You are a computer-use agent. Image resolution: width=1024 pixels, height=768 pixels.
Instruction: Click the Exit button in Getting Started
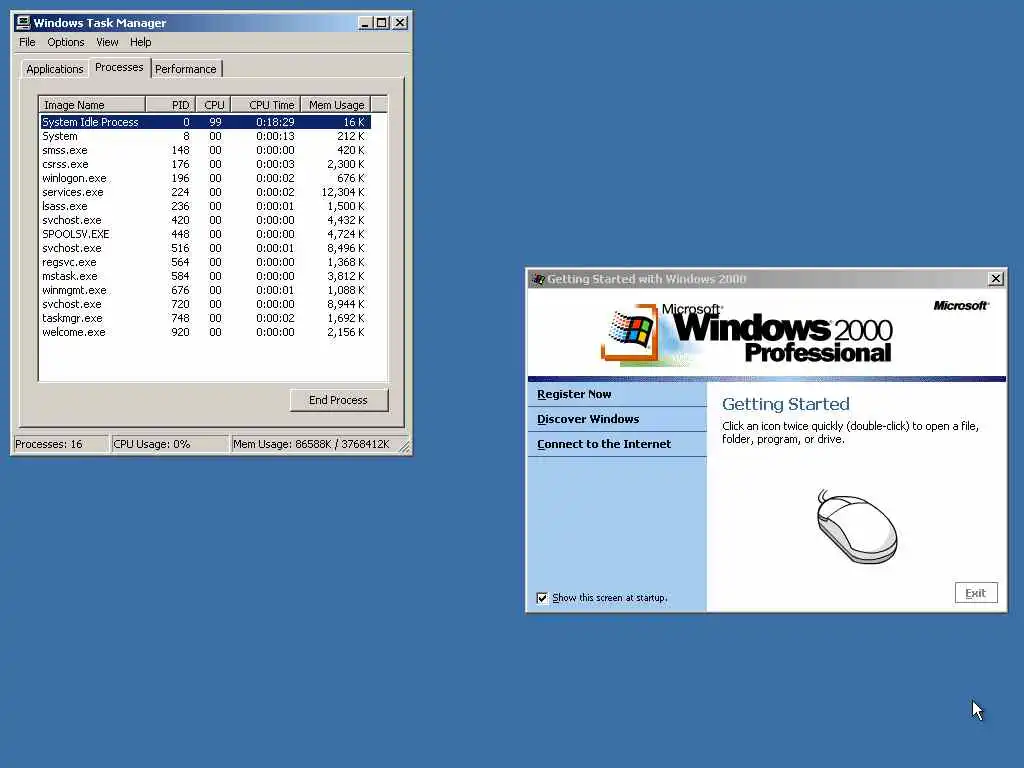[976, 593]
